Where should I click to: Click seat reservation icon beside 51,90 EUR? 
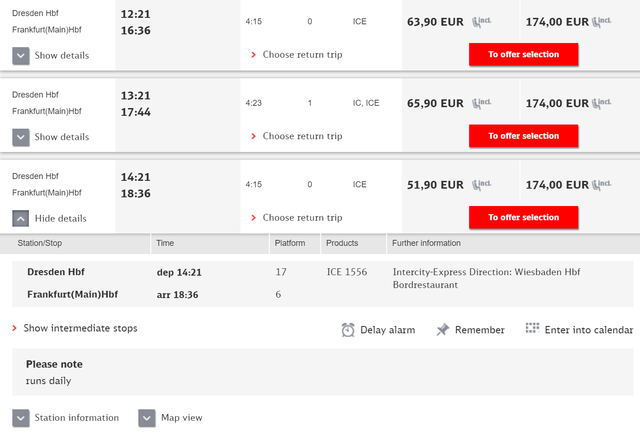482,185
